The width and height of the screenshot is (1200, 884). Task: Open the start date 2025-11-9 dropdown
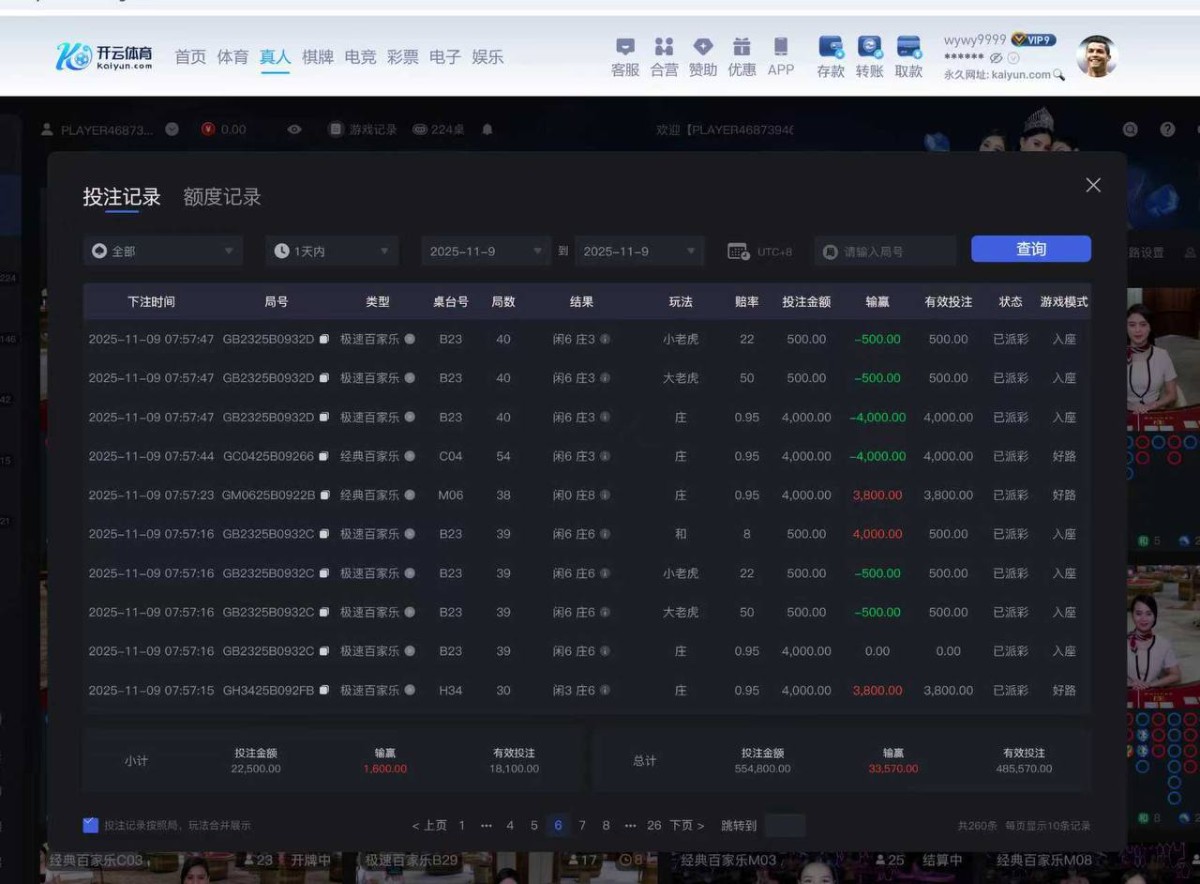(x=485, y=251)
